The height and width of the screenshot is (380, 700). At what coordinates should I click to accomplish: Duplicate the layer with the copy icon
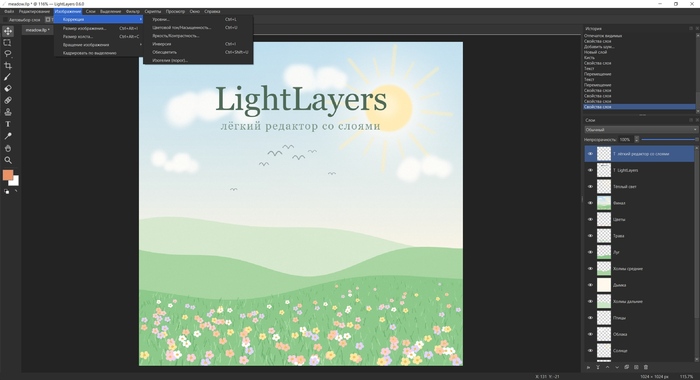(x=626, y=367)
